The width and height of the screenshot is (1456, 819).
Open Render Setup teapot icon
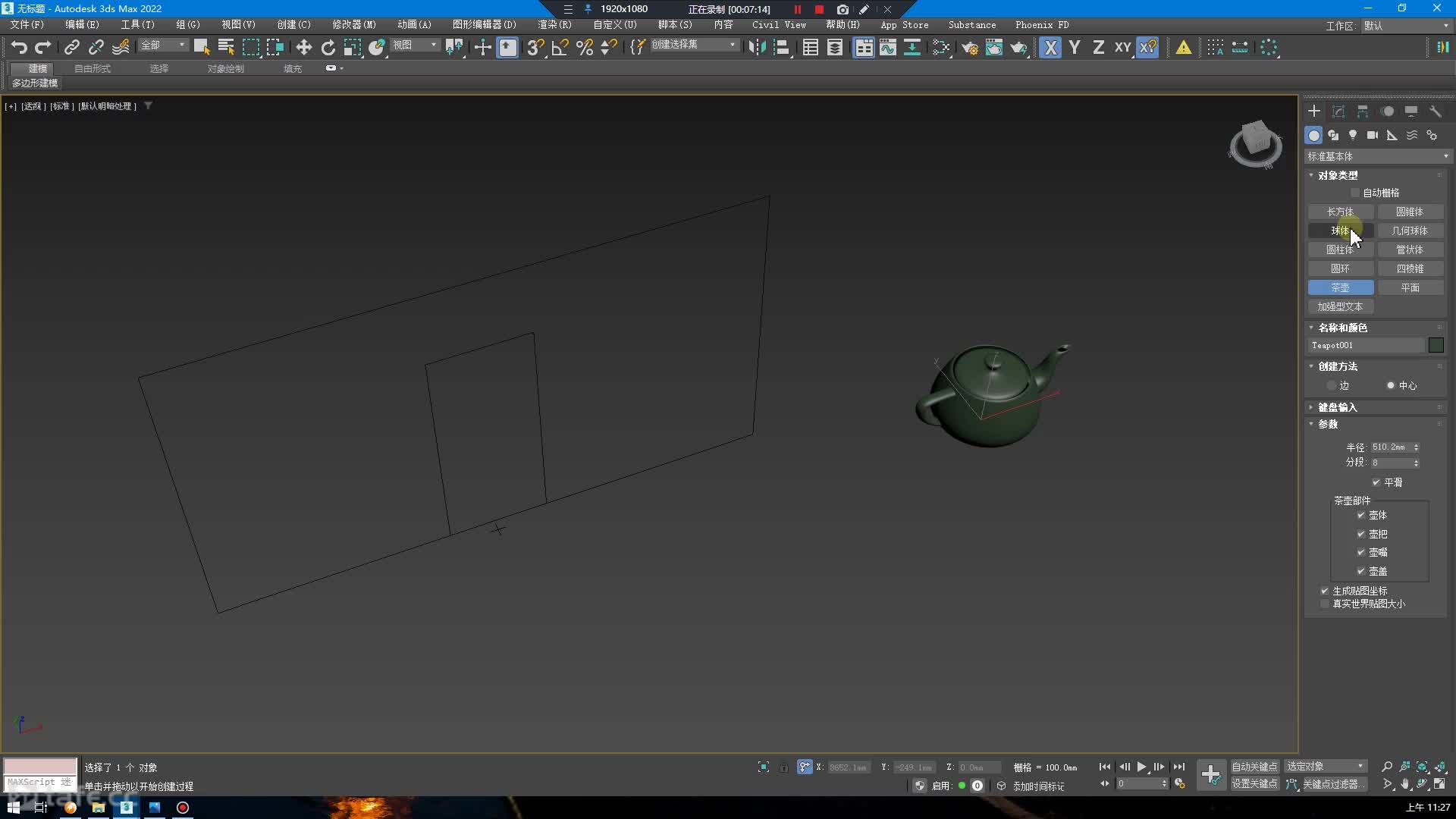(x=969, y=47)
